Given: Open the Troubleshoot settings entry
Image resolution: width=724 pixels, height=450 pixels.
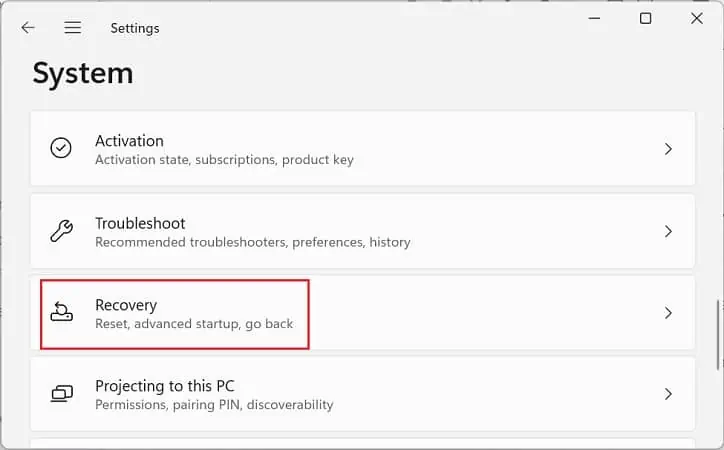Looking at the screenshot, I should 362,231.
